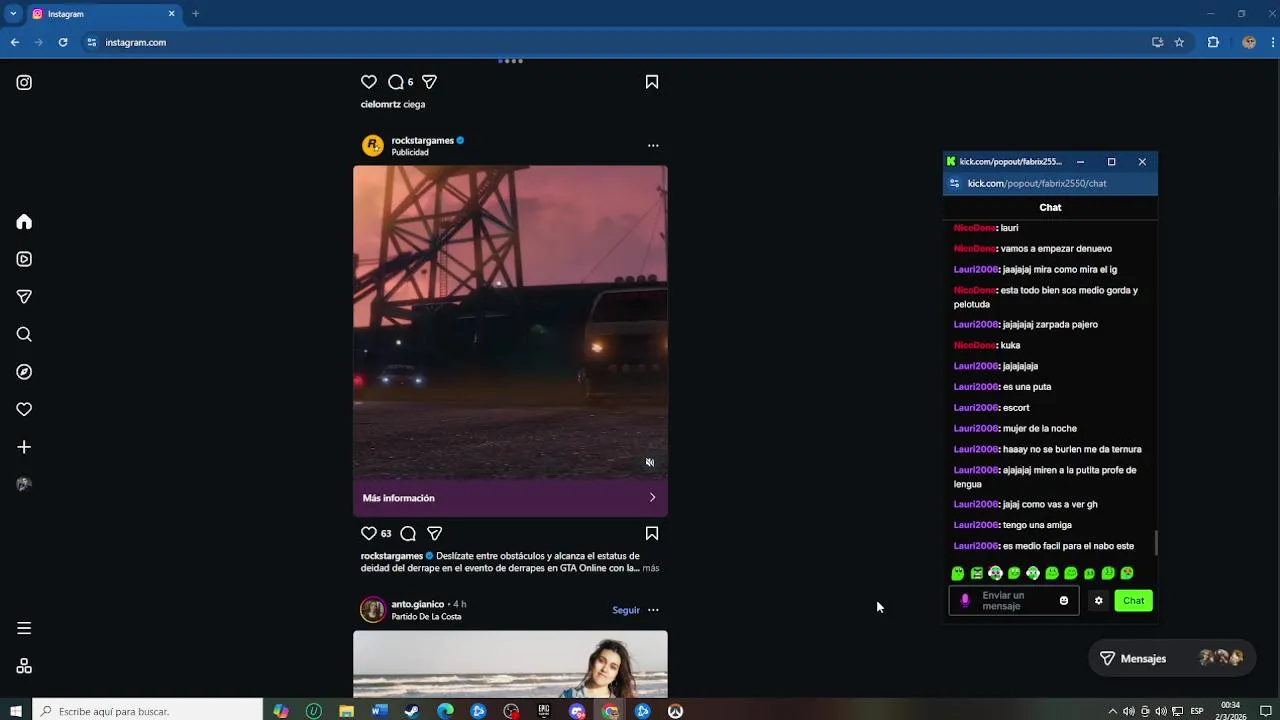The width and height of the screenshot is (1280, 720).
Task: Share the cielomrtz post
Action: pyautogui.click(x=429, y=82)
